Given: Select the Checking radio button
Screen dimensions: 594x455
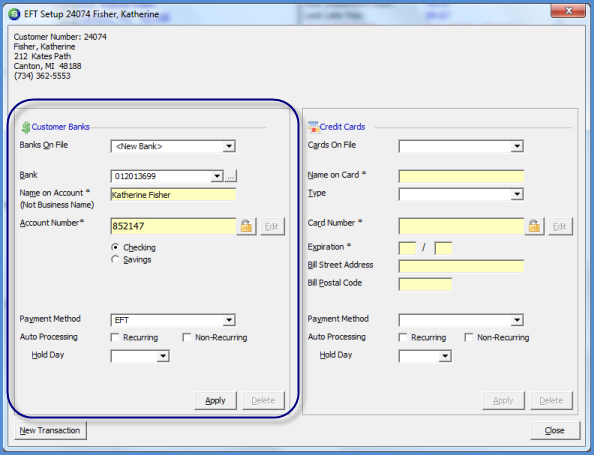Looking at the screenshot, I should click(115, 247).
